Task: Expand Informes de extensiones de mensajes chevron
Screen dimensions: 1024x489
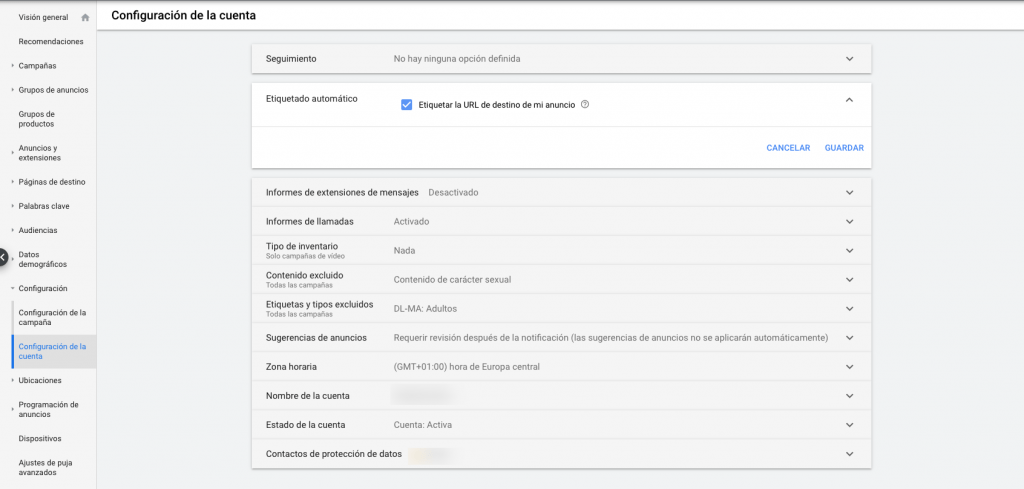Action: pos(849,193)
